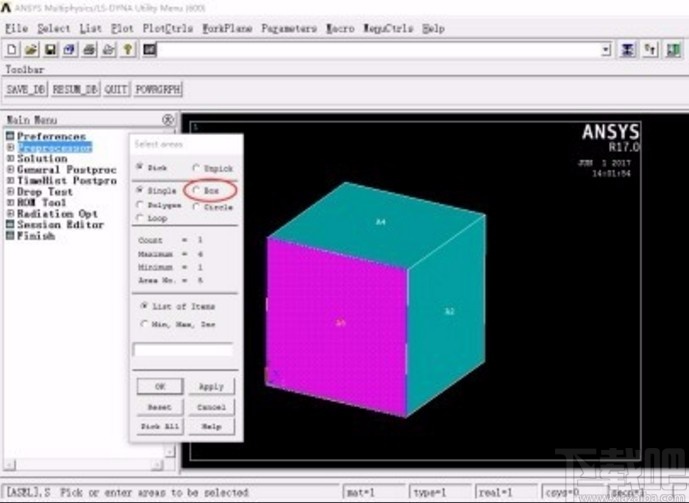Viewport: 689px width, 503px height.
Task: Click the New Analysis toolbar icon
Action: pos(12,50)
